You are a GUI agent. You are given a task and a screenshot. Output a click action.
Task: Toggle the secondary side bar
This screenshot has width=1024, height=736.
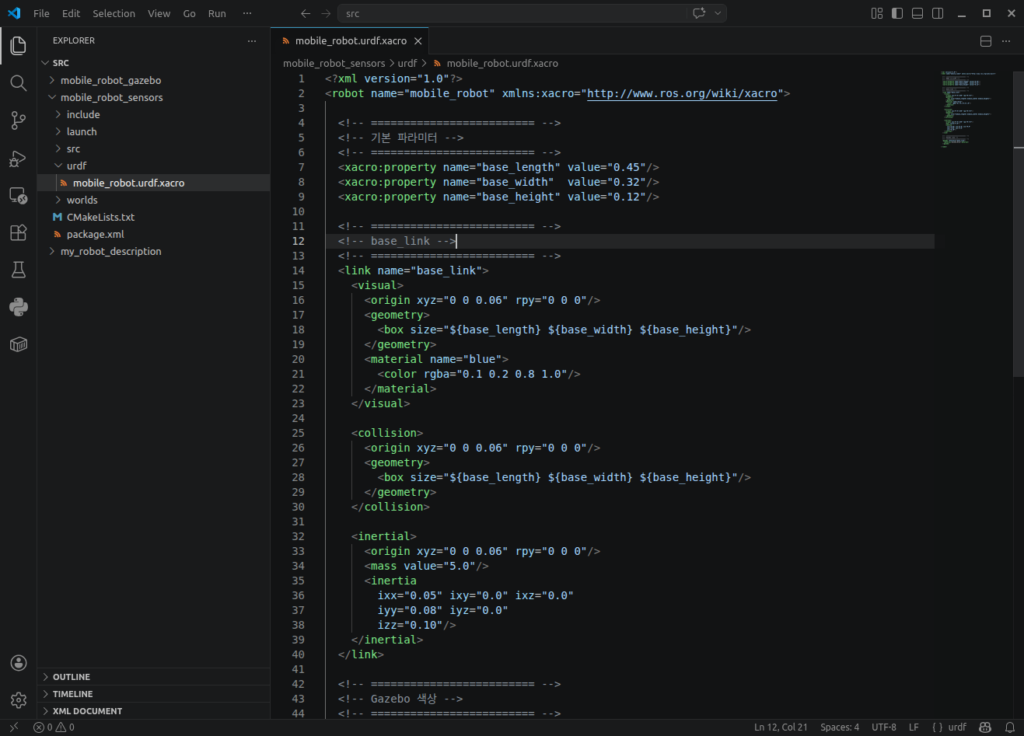pyautogui.click(x=938, y=13)
